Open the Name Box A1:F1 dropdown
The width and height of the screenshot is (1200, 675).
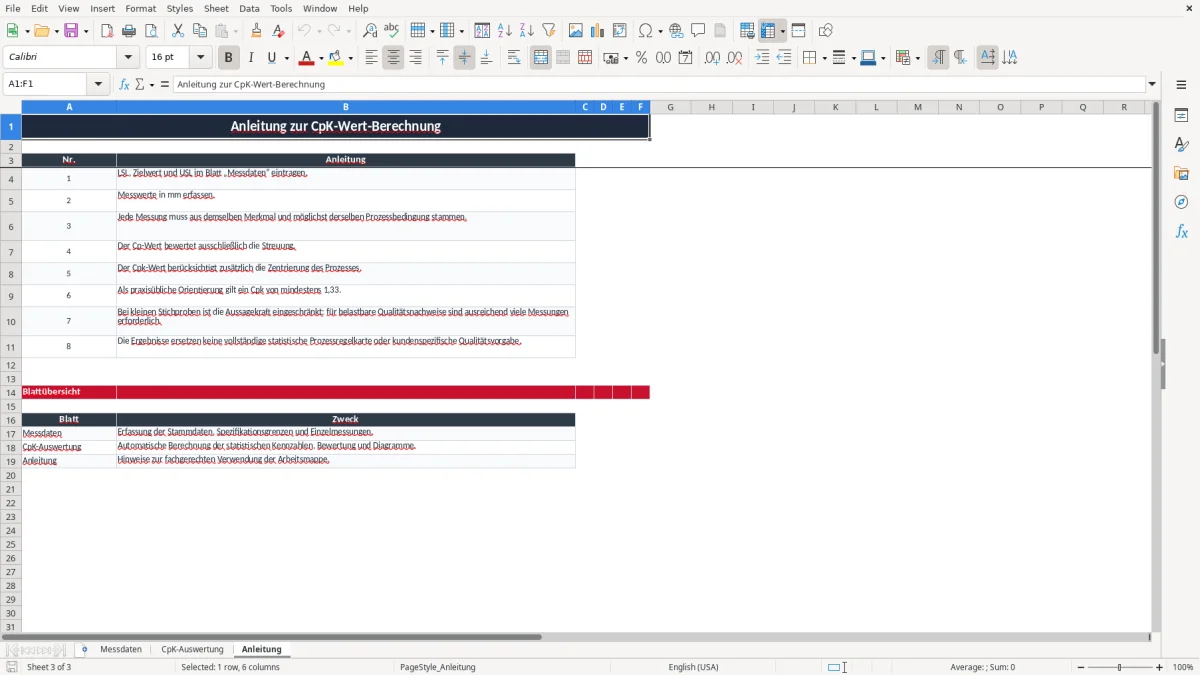pyautogui.click(x=98, y=84)
